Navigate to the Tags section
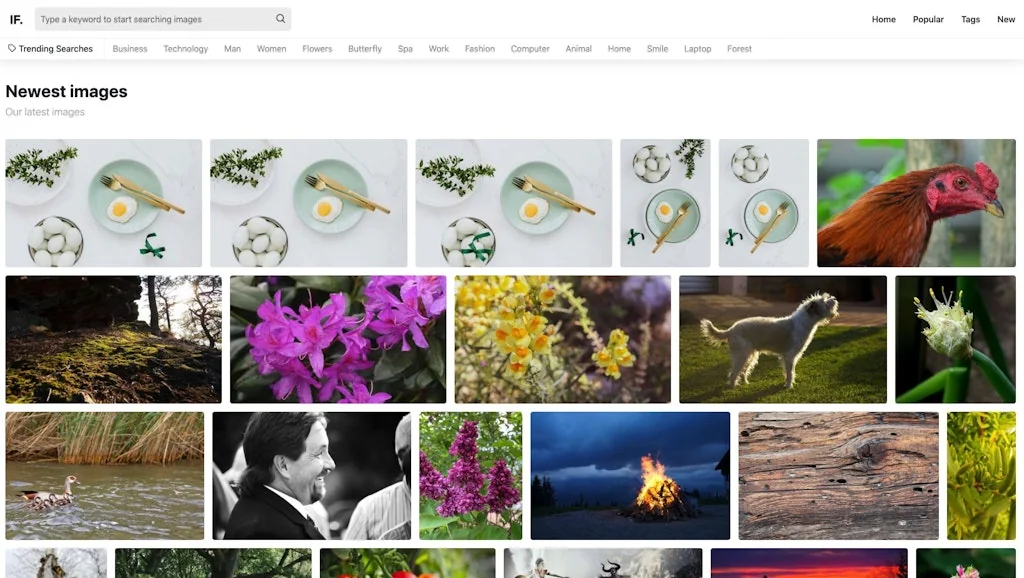Image resolution: width=1024 pixels, height=578 pixels. tap(970, 18)
